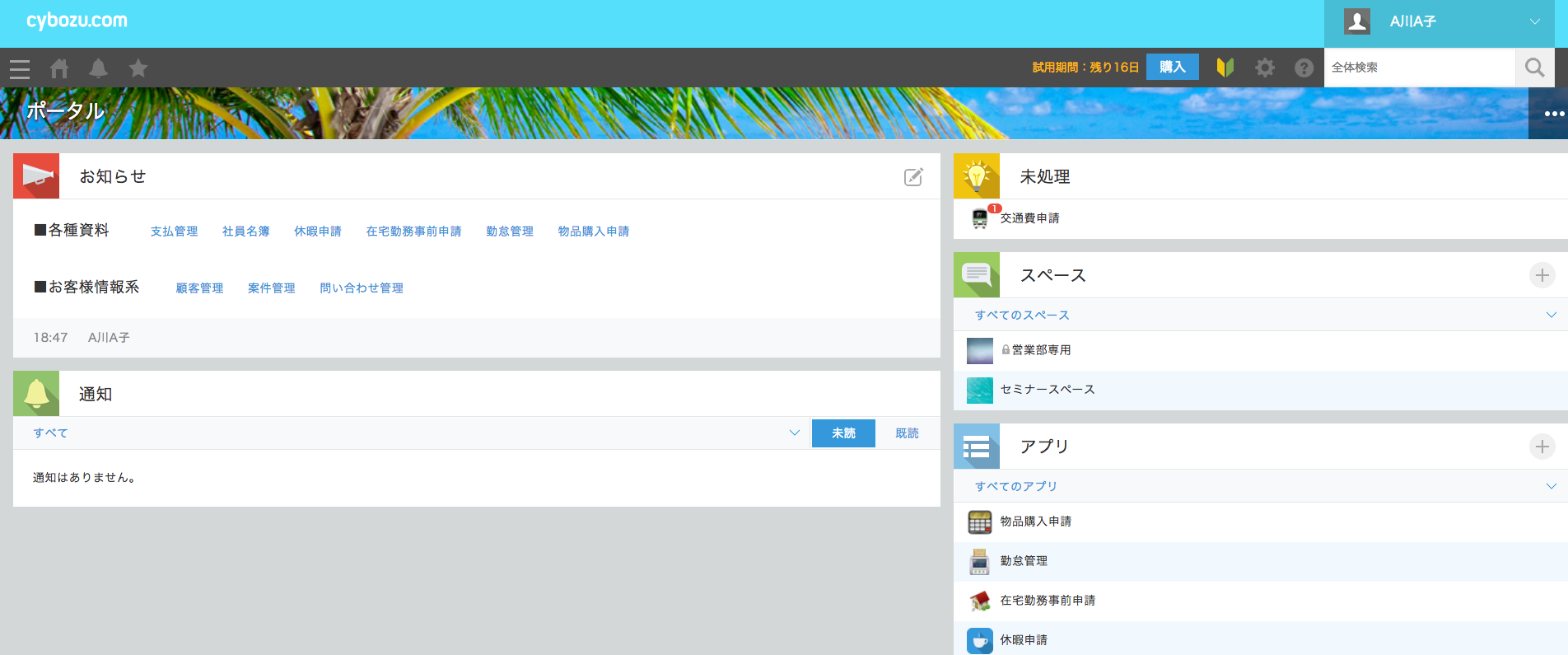Go to the home icon in toolbar
The width and height of the screenshot is (1568, 655).
(59, 68)
